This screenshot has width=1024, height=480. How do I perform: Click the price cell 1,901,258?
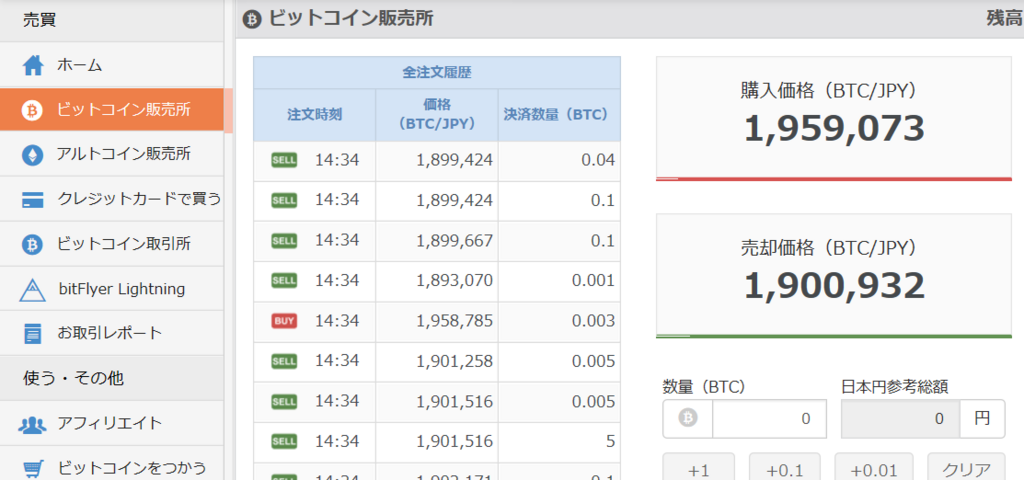pyautogui.click(x=436, y=361)
